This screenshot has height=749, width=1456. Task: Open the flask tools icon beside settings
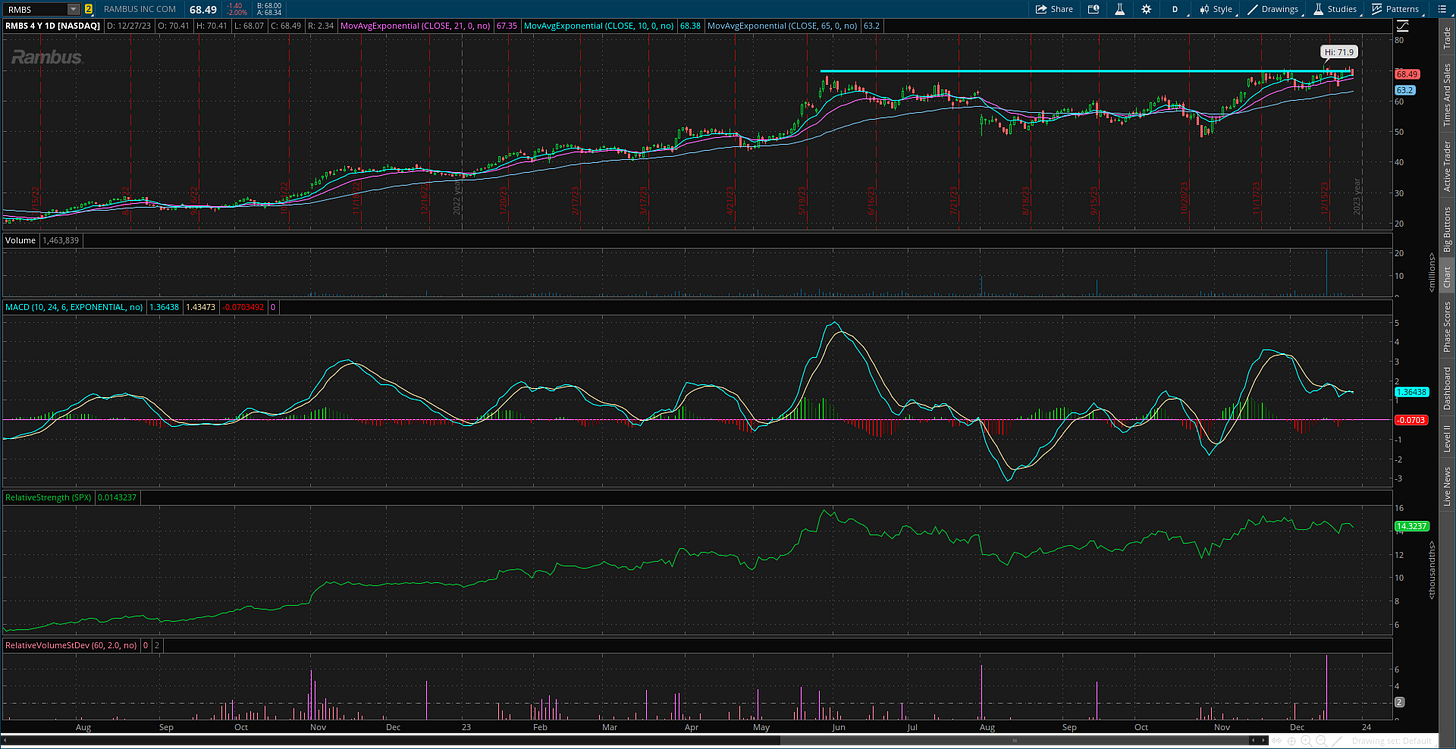(1120, 8)
